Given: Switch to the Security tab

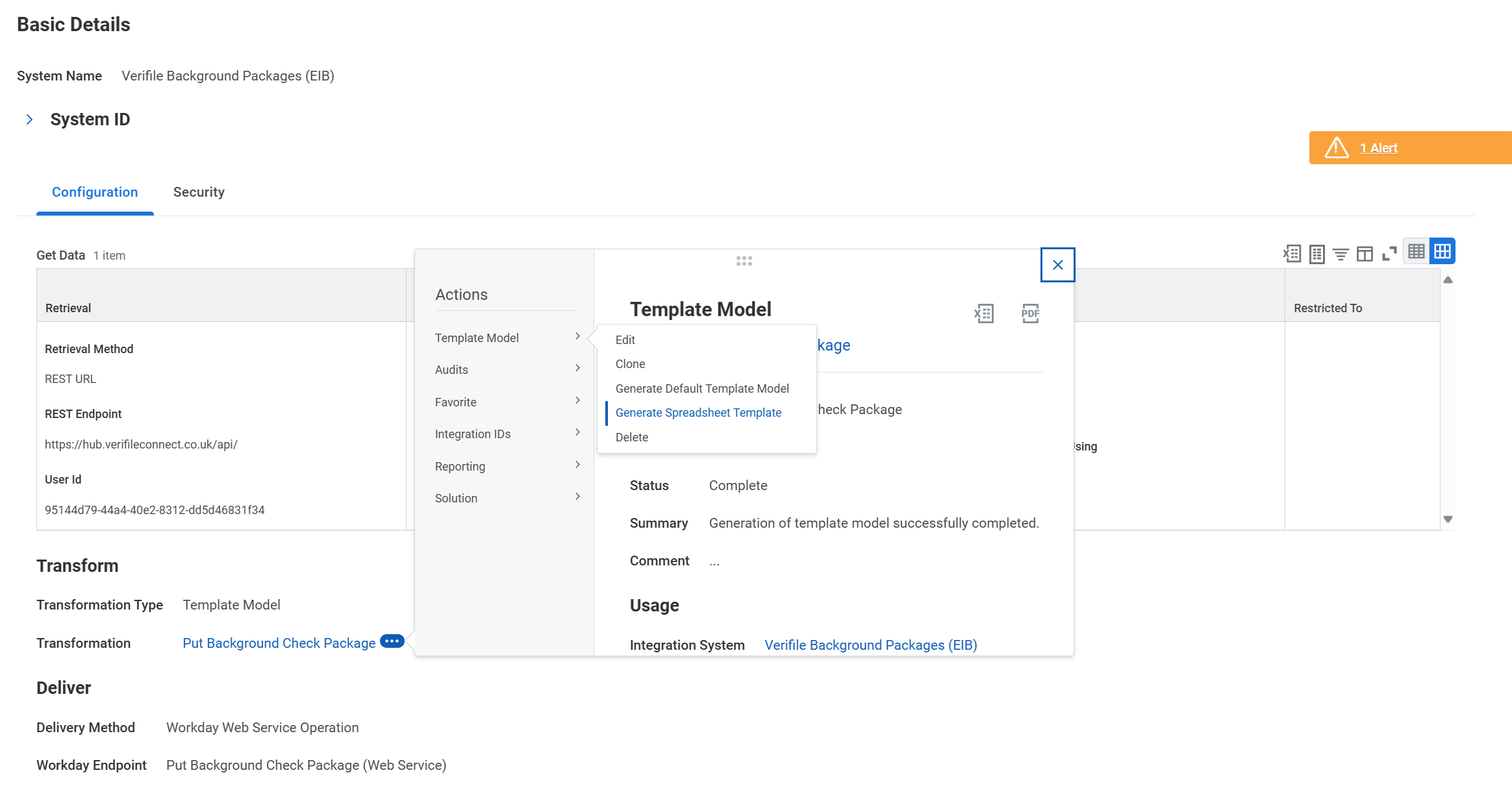Looking at the screenshot, I should 199,192.
